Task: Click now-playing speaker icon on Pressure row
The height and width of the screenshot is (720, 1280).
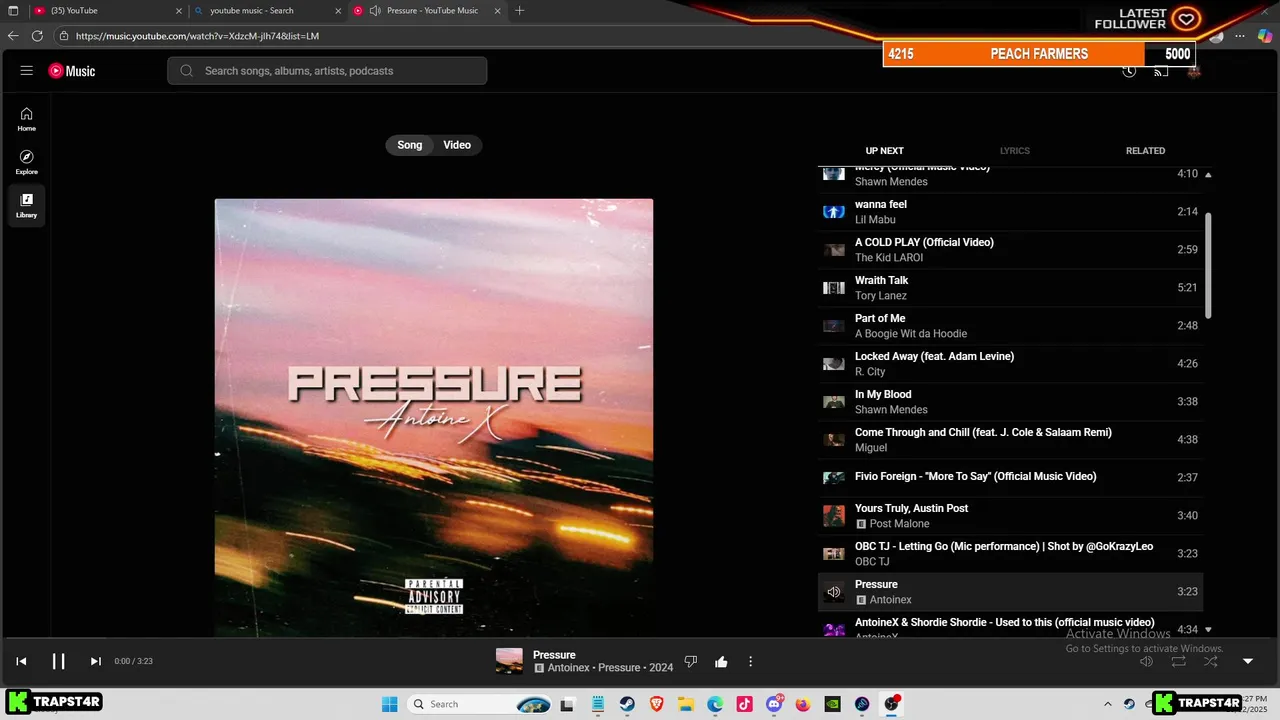Action: coord(834,592)
